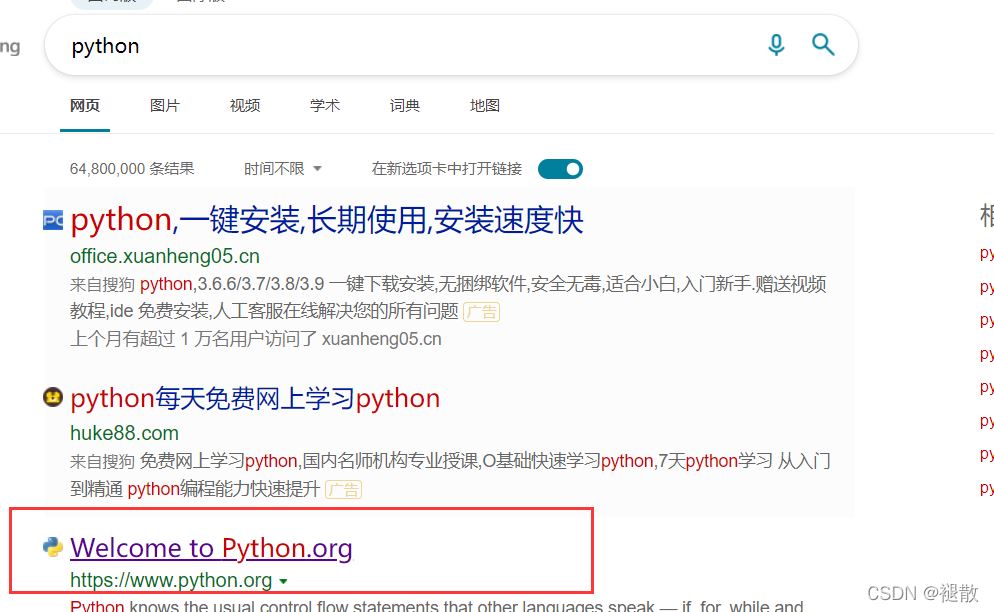Visit the office.xuanheng05.cn URL

165,256
